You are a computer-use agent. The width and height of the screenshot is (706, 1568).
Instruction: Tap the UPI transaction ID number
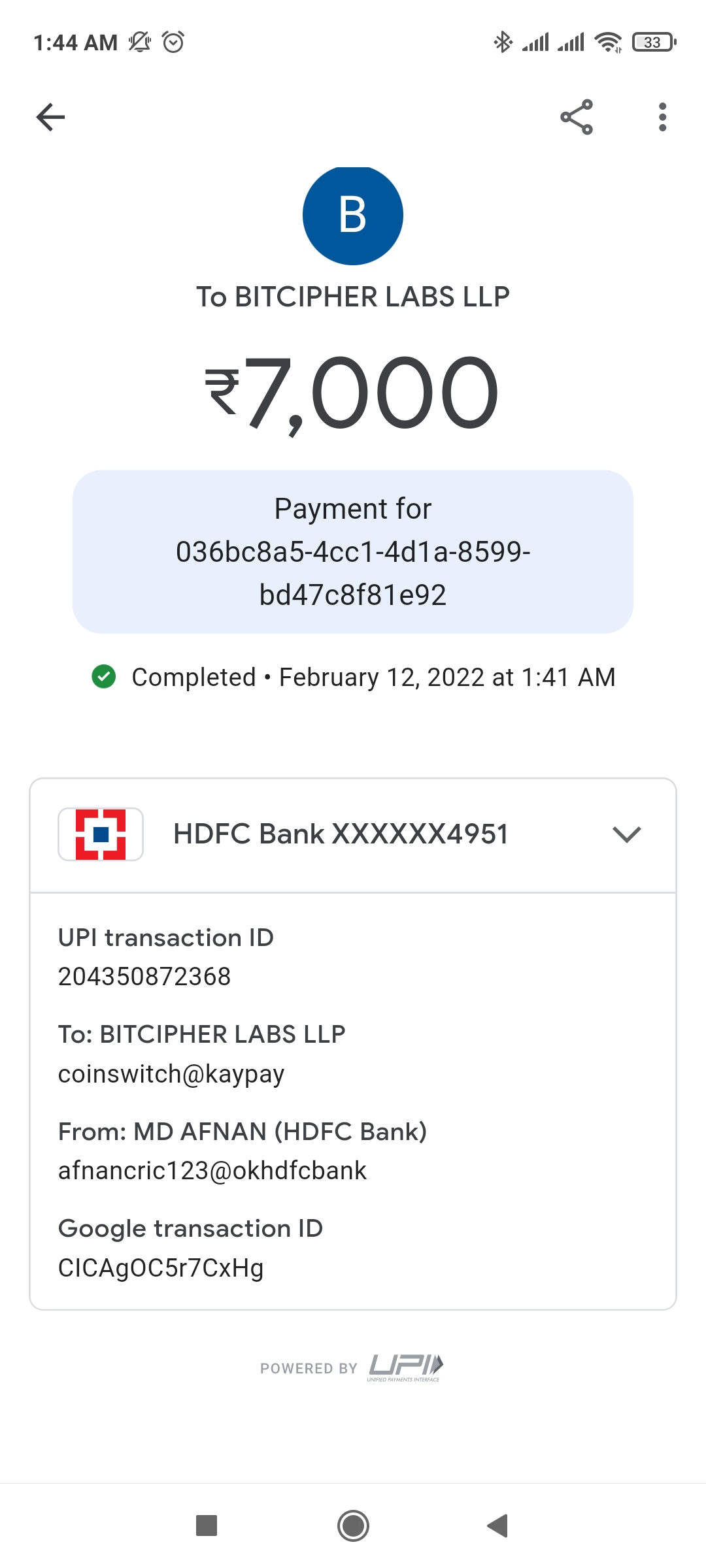coord(144,977)
